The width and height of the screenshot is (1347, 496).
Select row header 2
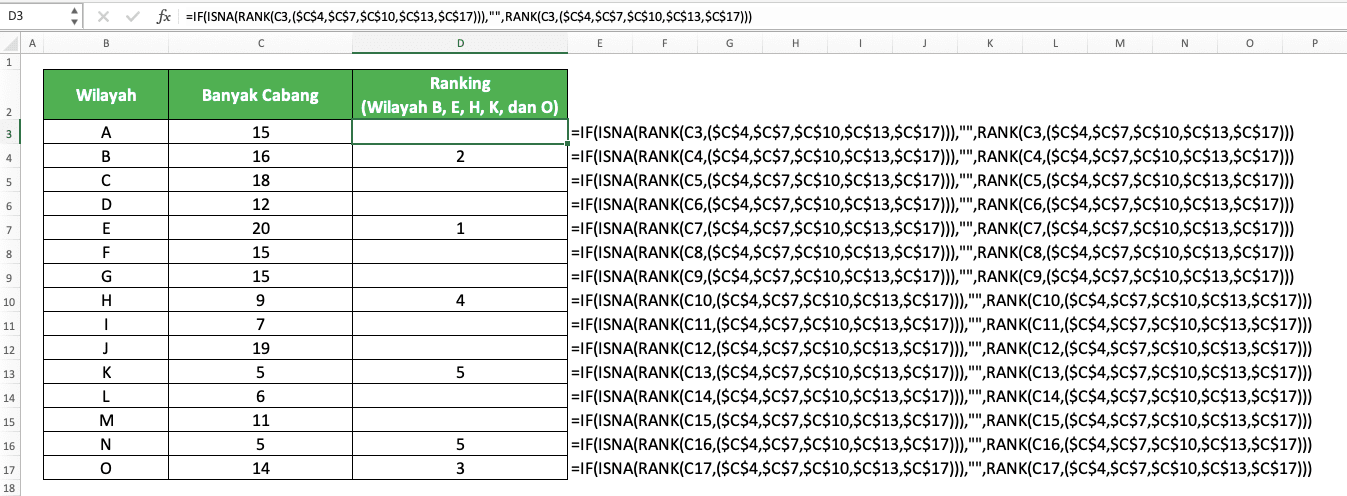coord(9,94)
